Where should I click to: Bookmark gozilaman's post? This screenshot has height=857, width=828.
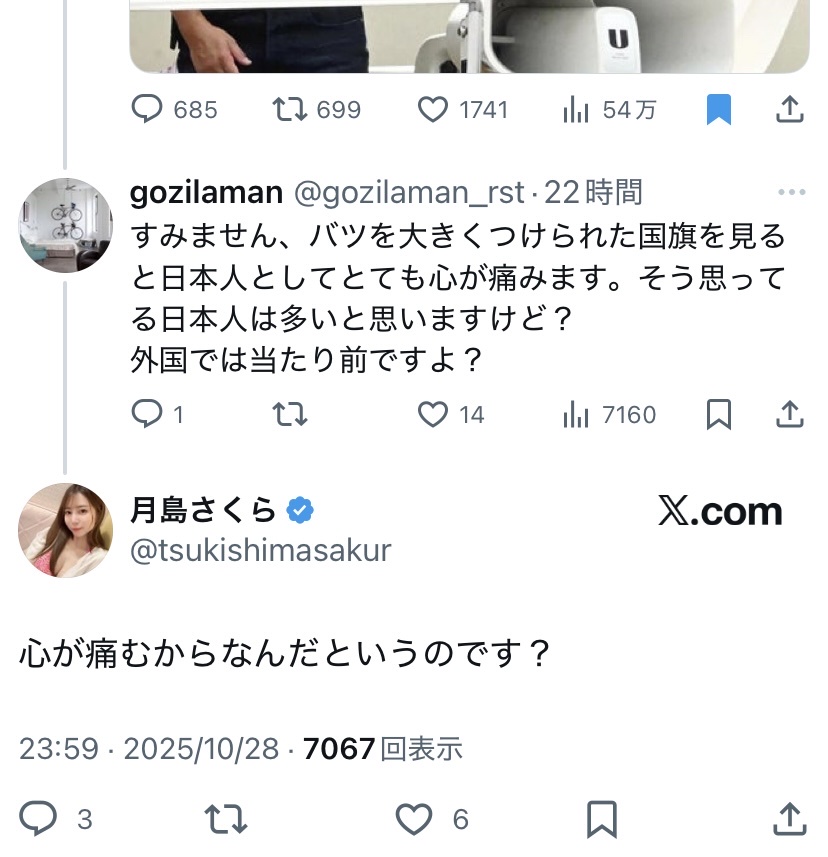(718, 414)
